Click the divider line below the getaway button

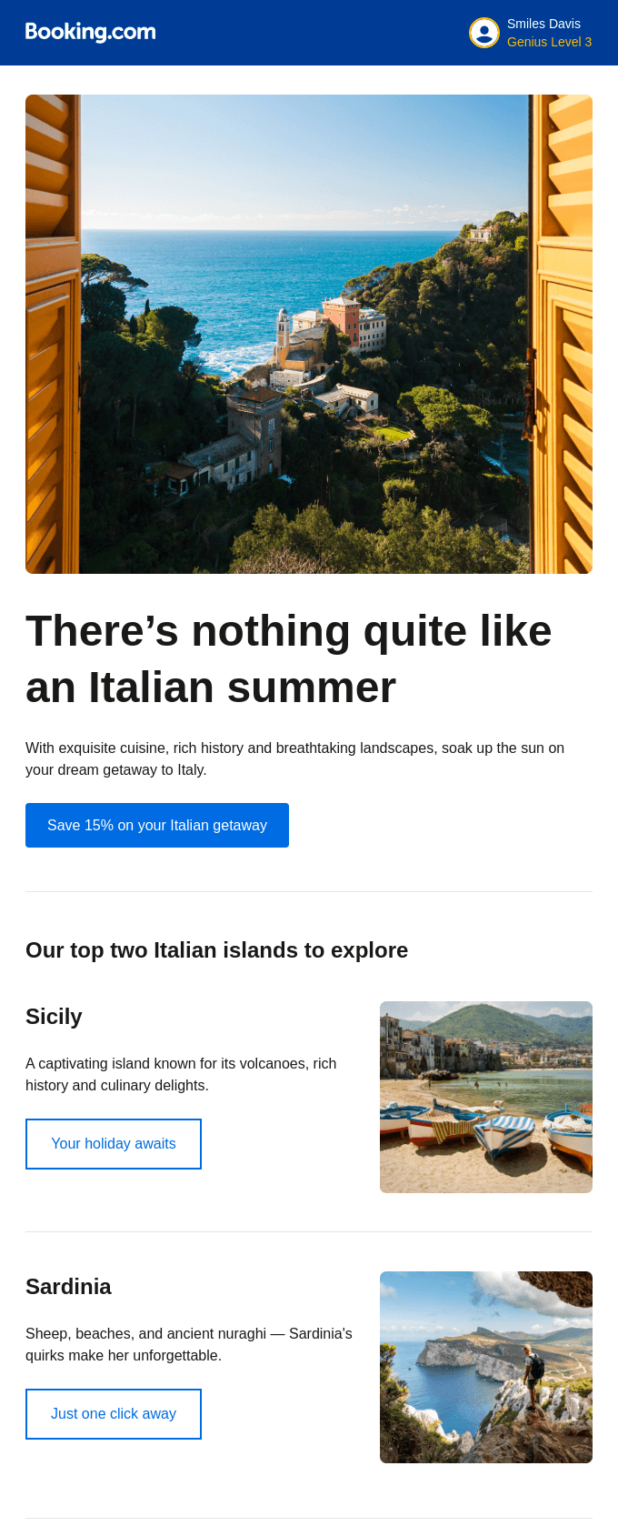[309, 890]
